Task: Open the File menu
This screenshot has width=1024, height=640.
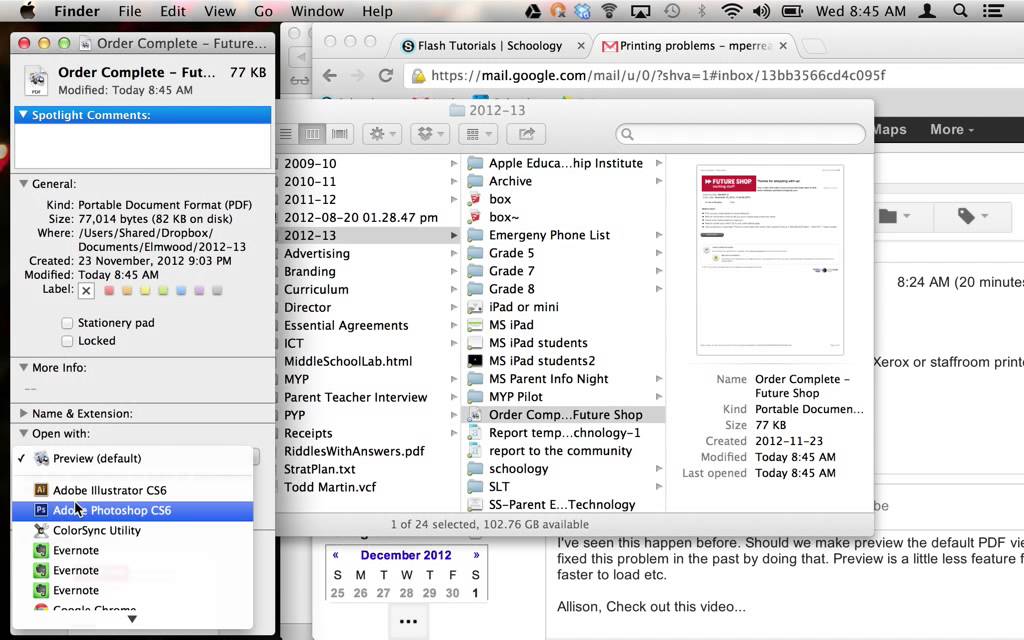Action: tap(130, 11)
